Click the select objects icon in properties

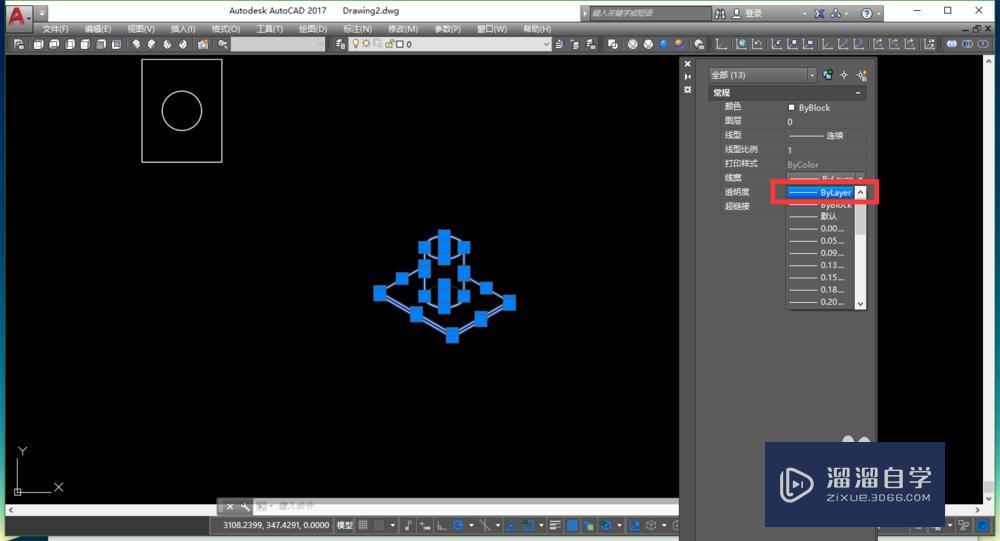844,75
